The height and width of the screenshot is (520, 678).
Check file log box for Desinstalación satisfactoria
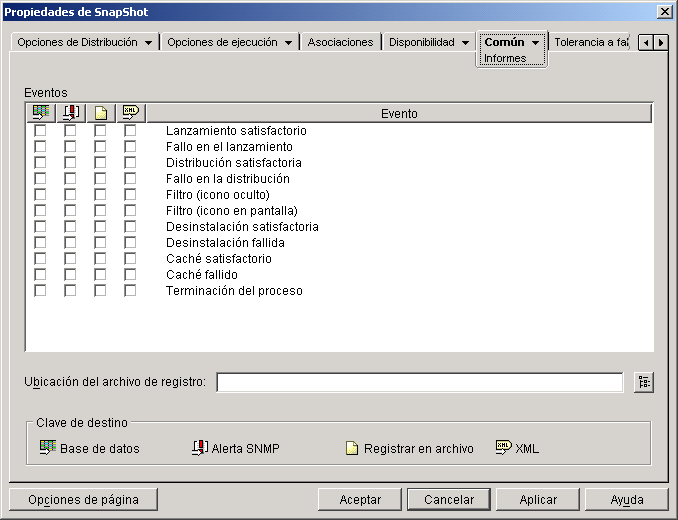click(100, 227)
